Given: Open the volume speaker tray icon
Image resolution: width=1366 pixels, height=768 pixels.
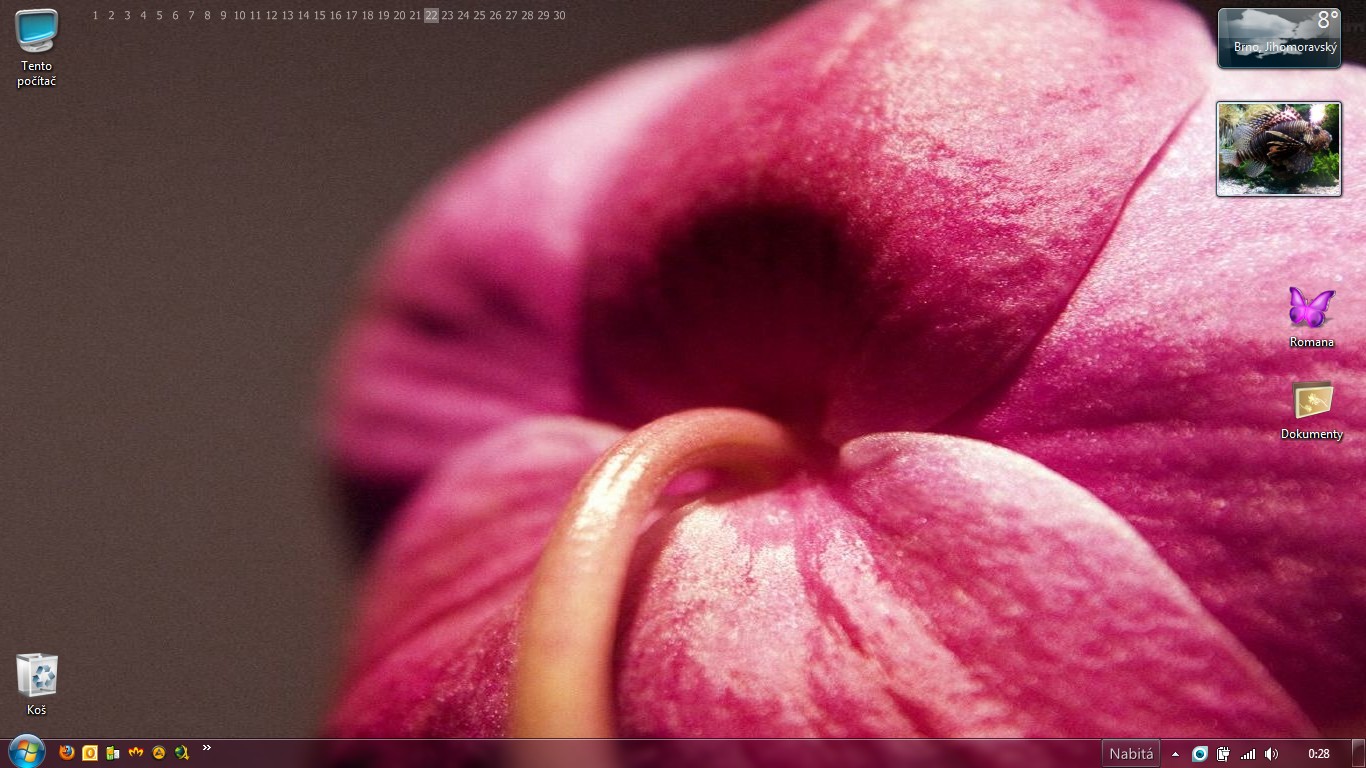Looking at the screenshot, I should coord(1272,754).
